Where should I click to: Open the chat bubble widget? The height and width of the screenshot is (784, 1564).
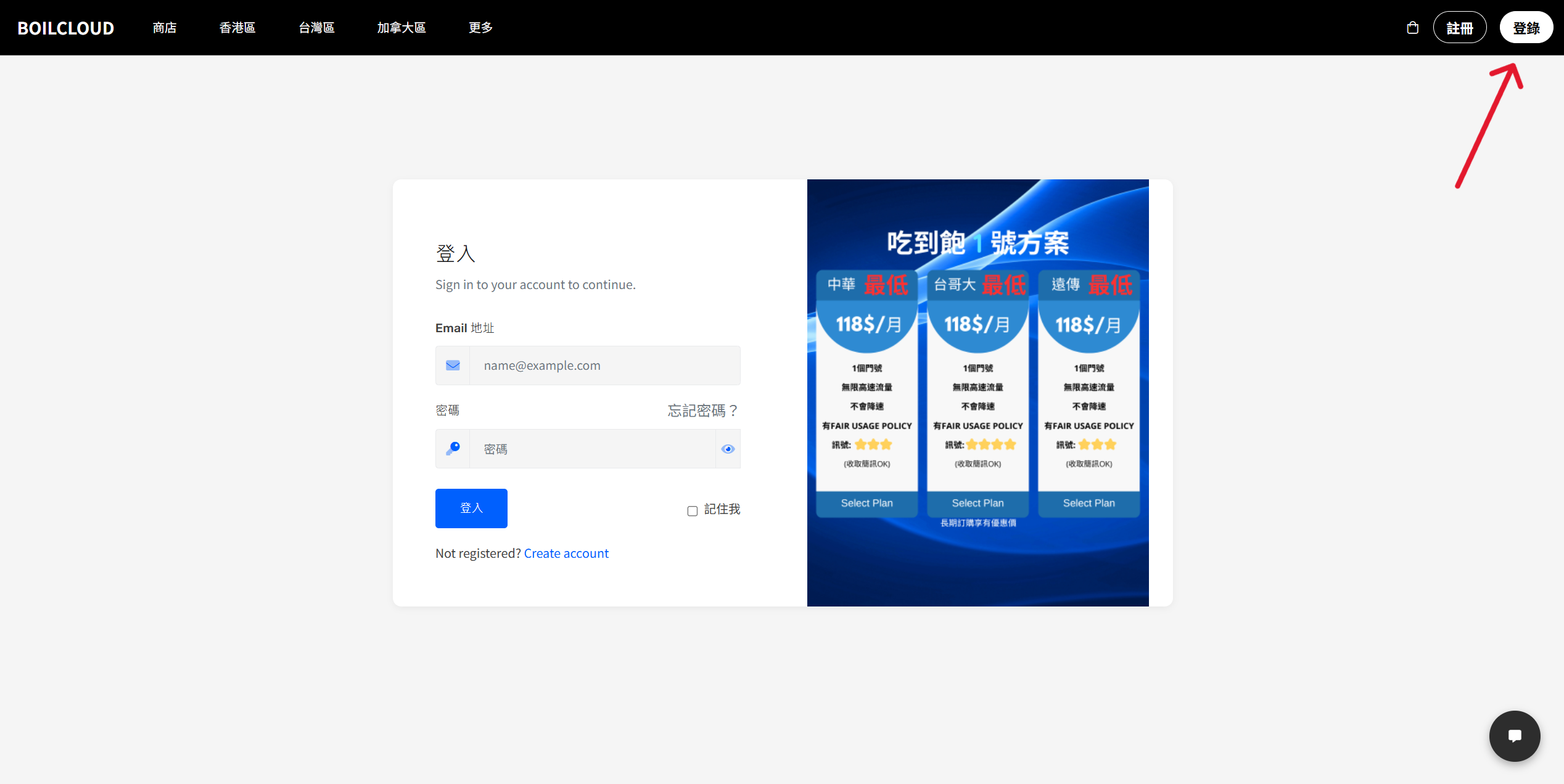[x=1515, y=736]
